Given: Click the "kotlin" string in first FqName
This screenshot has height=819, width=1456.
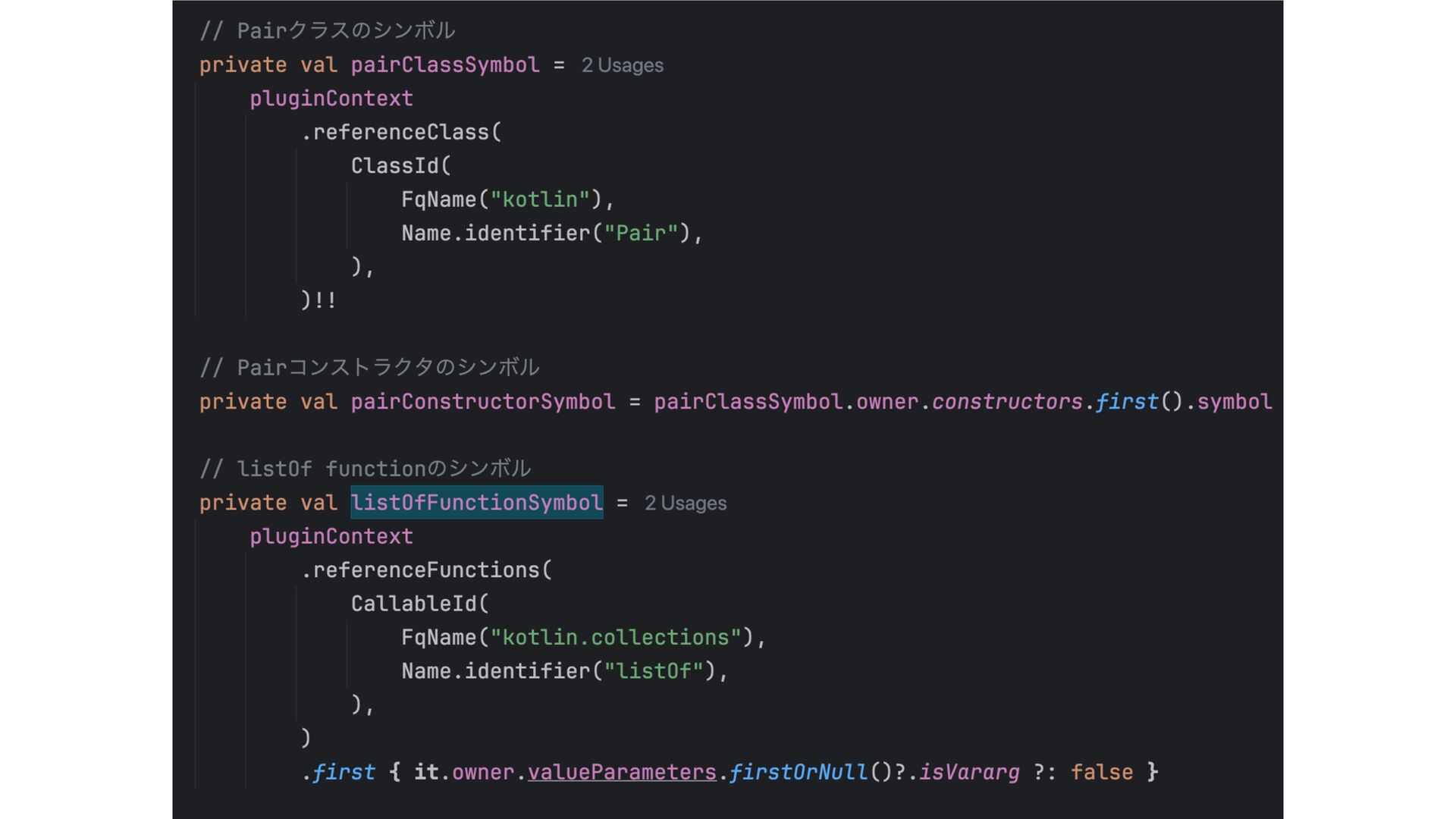Looking at the screenshot, I should 540,199.
